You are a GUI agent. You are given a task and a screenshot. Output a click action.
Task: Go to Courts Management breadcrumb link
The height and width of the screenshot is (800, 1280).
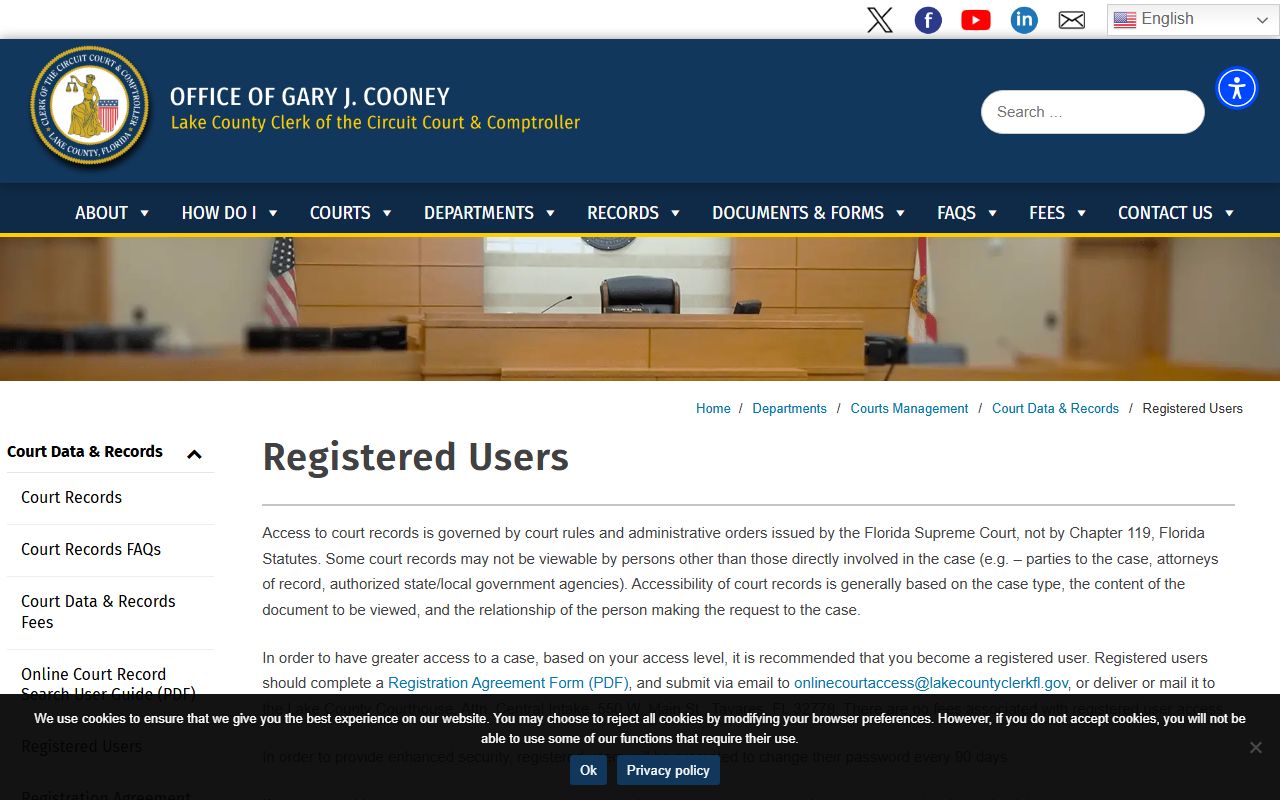pos(909,408)
